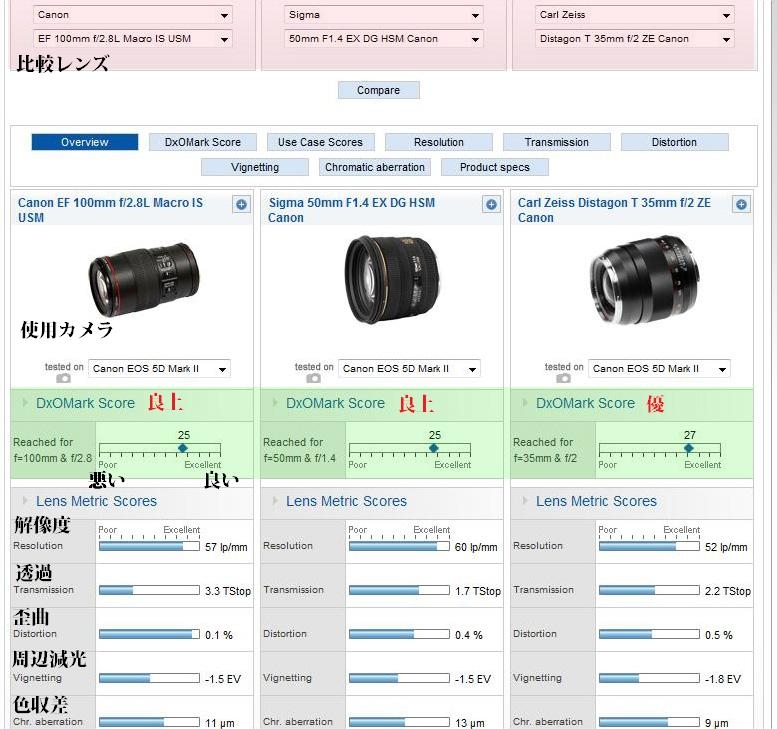Image resolution: width=777 pixels, height=729 pixels.
Task: Open the EF 100mm f/2.8L Macro IS USM lens dropdown
Action: (132, 39)
